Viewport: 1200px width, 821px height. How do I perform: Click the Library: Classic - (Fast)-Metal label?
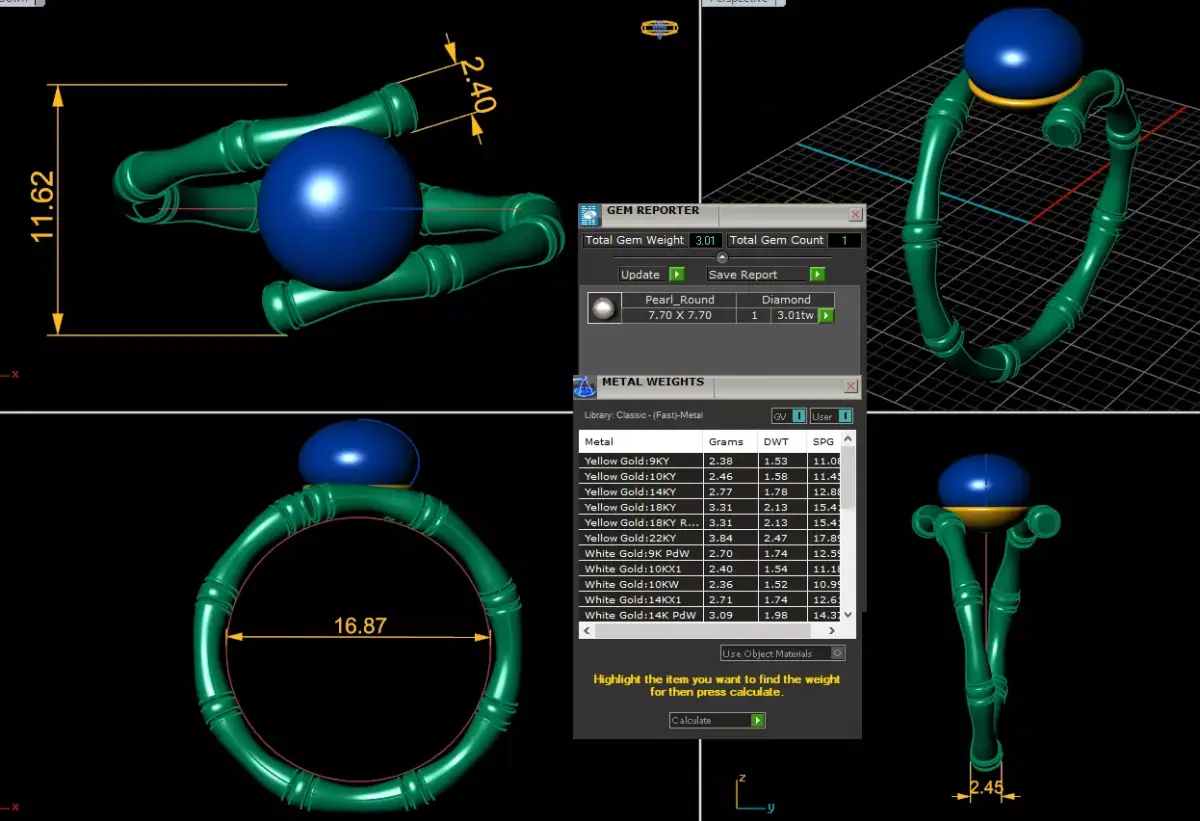click(643, 416)
